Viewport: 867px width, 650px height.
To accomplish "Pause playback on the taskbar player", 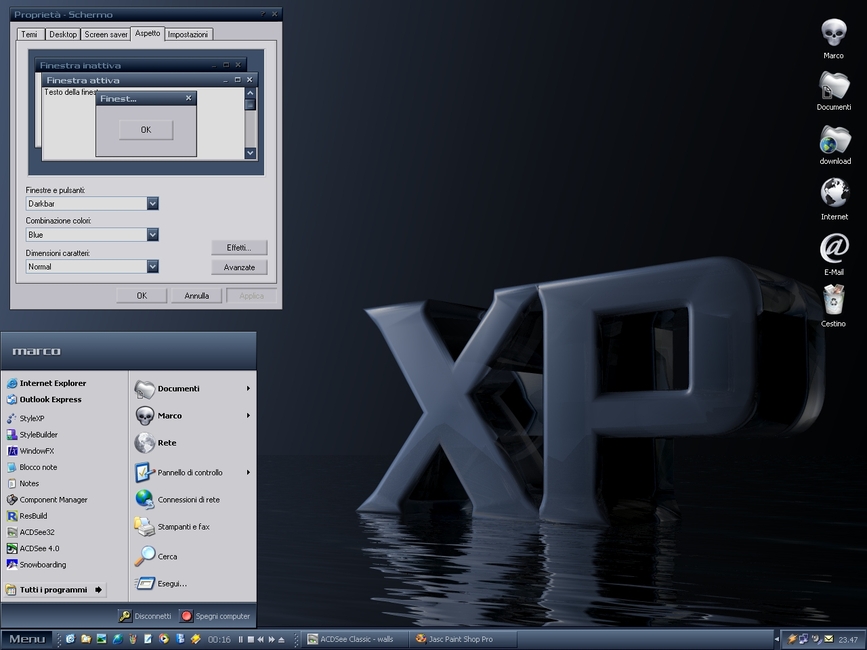I will [241, 639].
